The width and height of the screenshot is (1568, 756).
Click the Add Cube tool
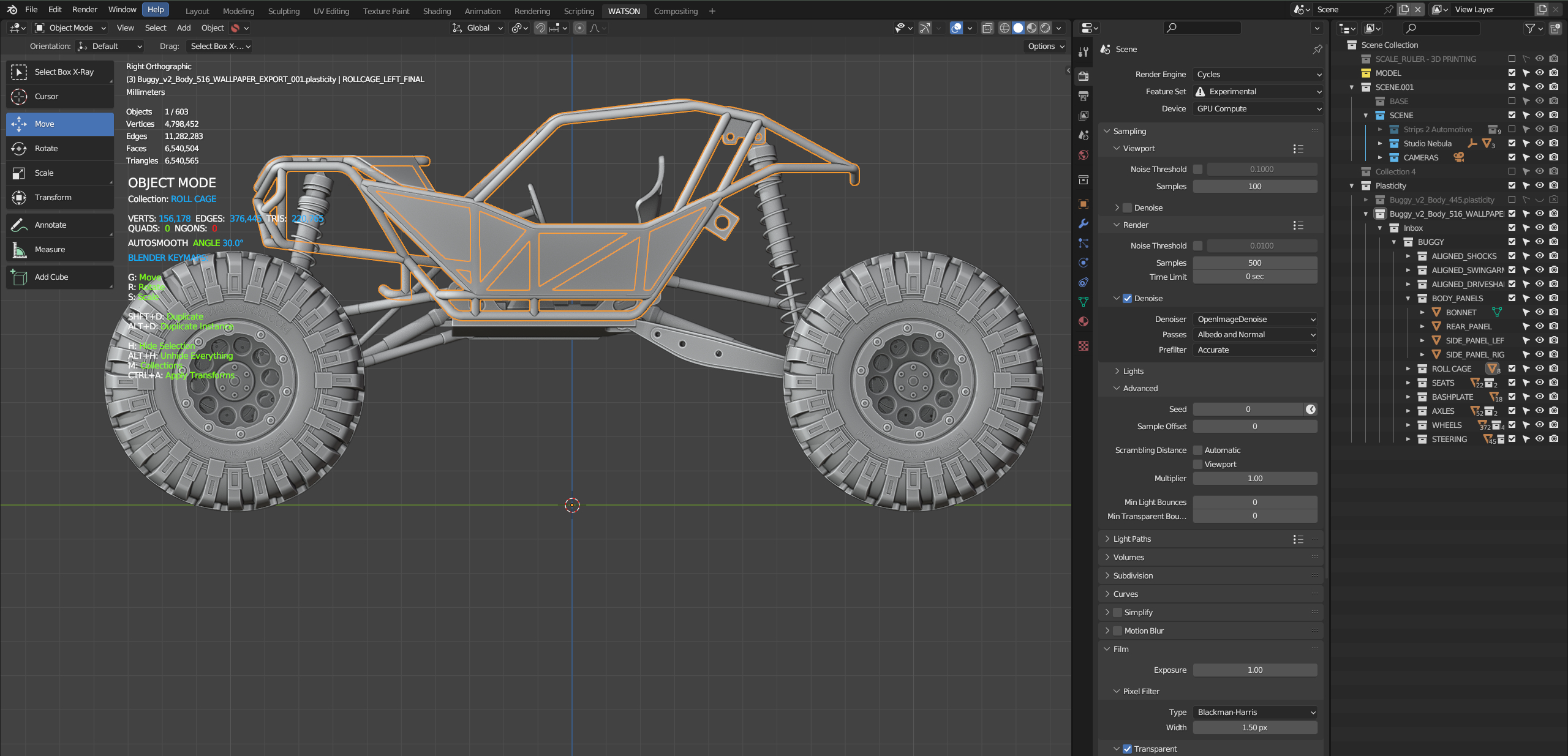pyautogui.click(x=51, y=277)
